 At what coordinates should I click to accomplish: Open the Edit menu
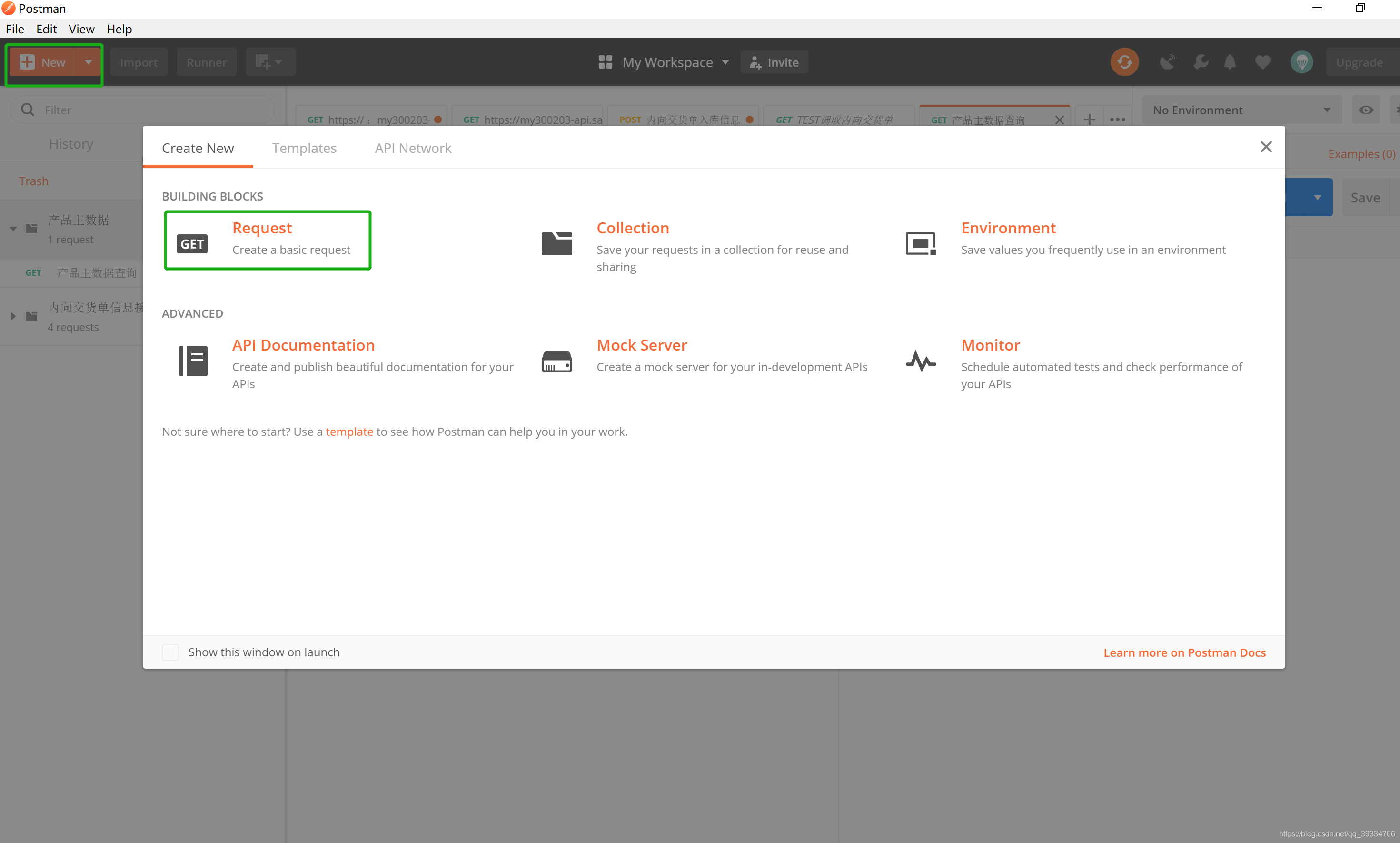(47, 29)
